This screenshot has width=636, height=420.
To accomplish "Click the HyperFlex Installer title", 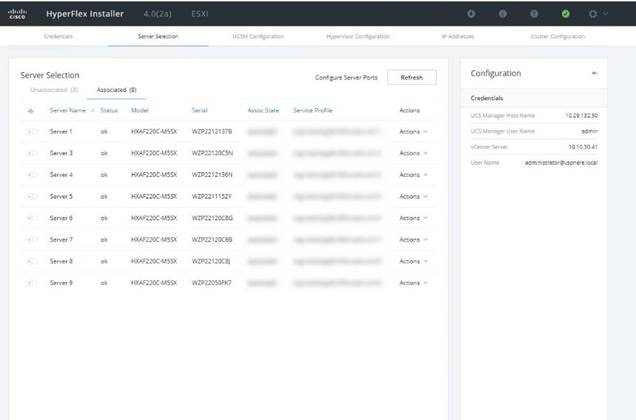I will [85, 14].
